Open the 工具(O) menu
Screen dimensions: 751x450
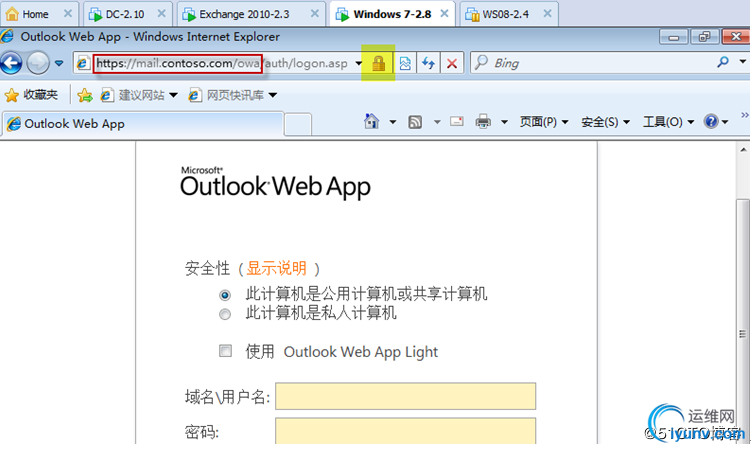pyautogui.click(x=668, y=122)
